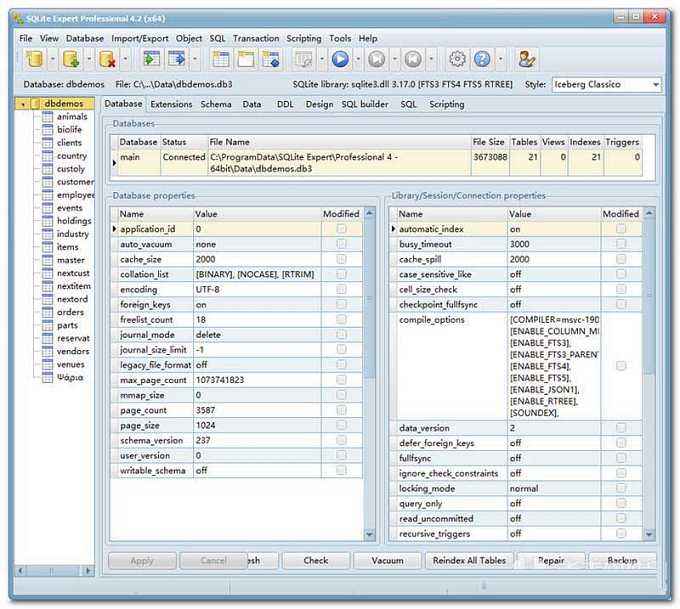Click the user registration person icon
The height and width of the screenshot is (609, 680).
click(x=526, y=59)
